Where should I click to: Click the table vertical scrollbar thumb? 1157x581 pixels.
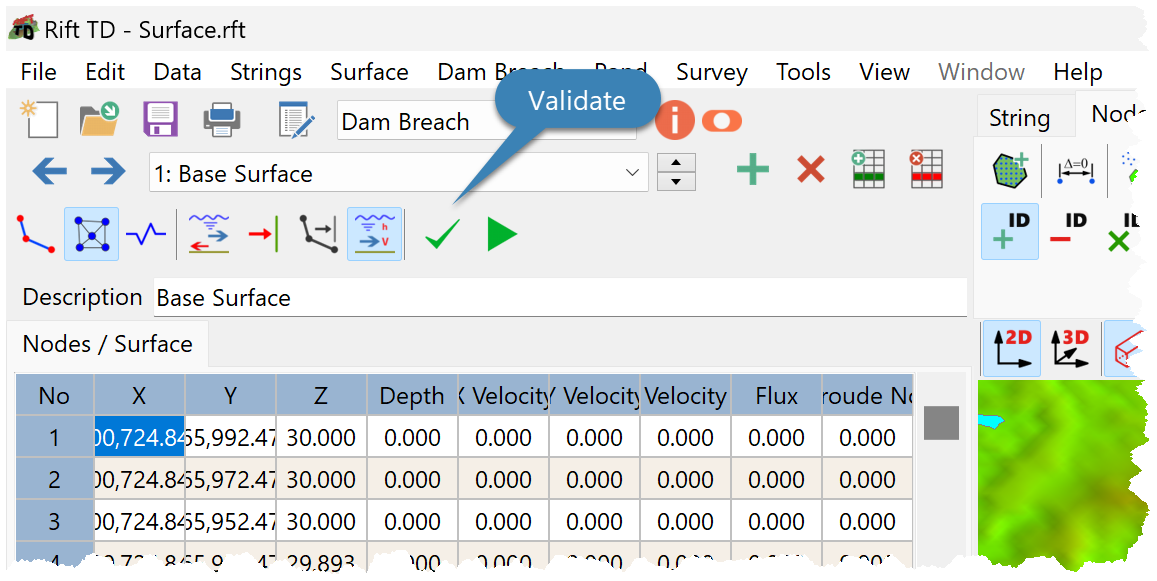click(x=941, y=423)
